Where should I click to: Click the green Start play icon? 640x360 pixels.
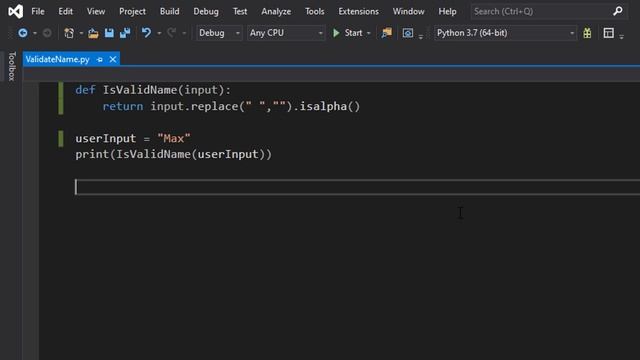336,33
